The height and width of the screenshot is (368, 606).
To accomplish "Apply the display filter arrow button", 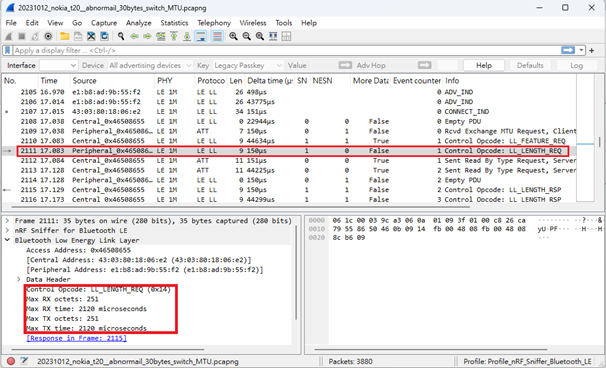I will [568, 50].
